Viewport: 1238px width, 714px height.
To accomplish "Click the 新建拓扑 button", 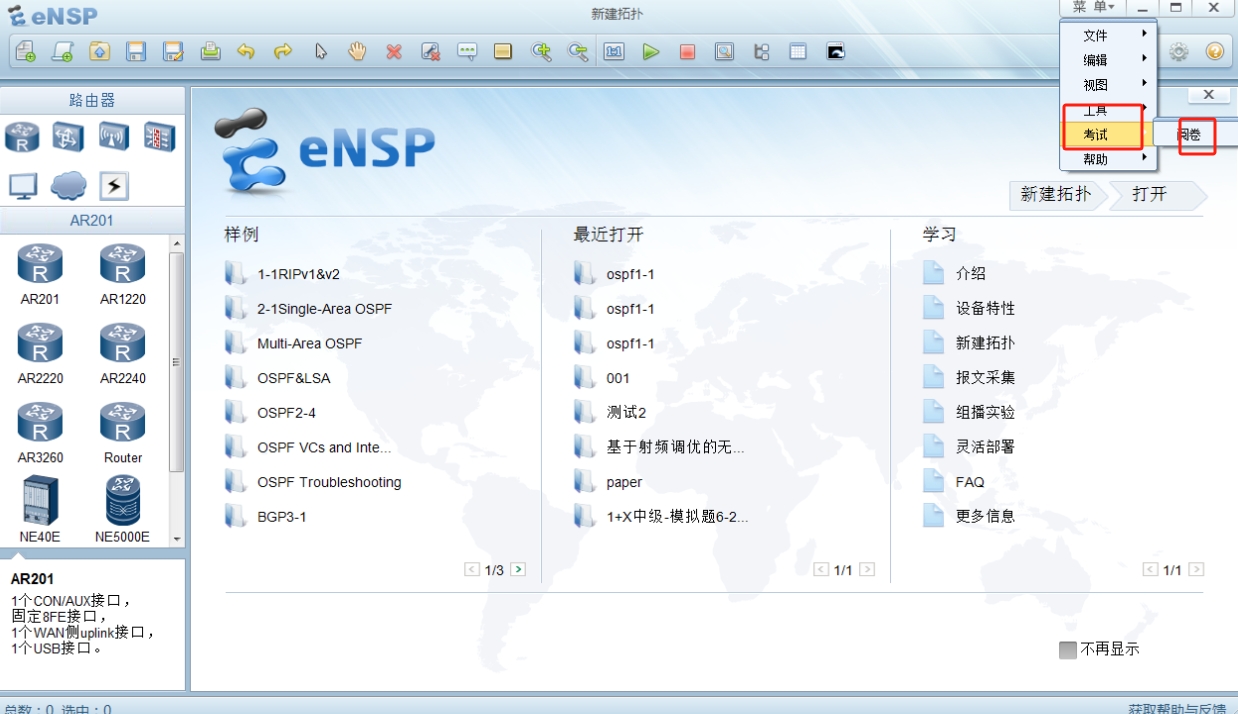I will click(x=1055, y=194).
